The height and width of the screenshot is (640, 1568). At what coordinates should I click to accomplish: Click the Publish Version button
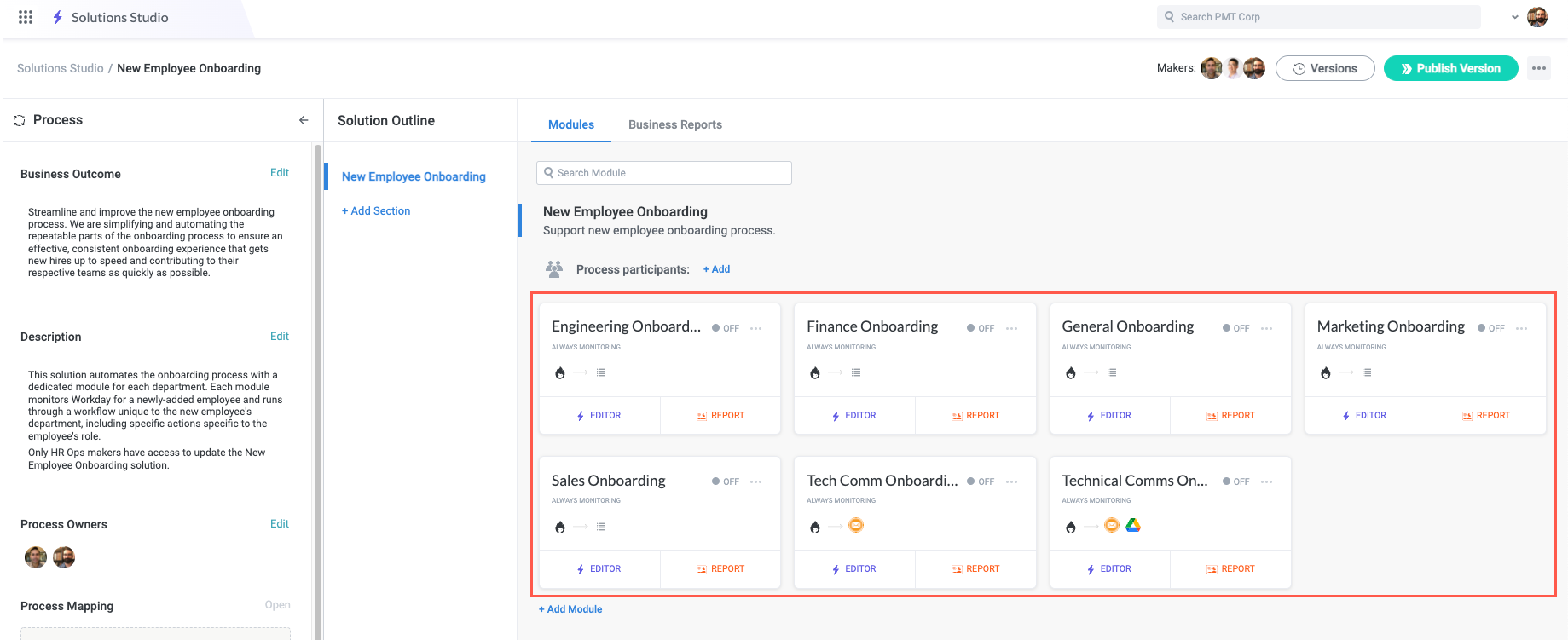tap(1450, 68)
